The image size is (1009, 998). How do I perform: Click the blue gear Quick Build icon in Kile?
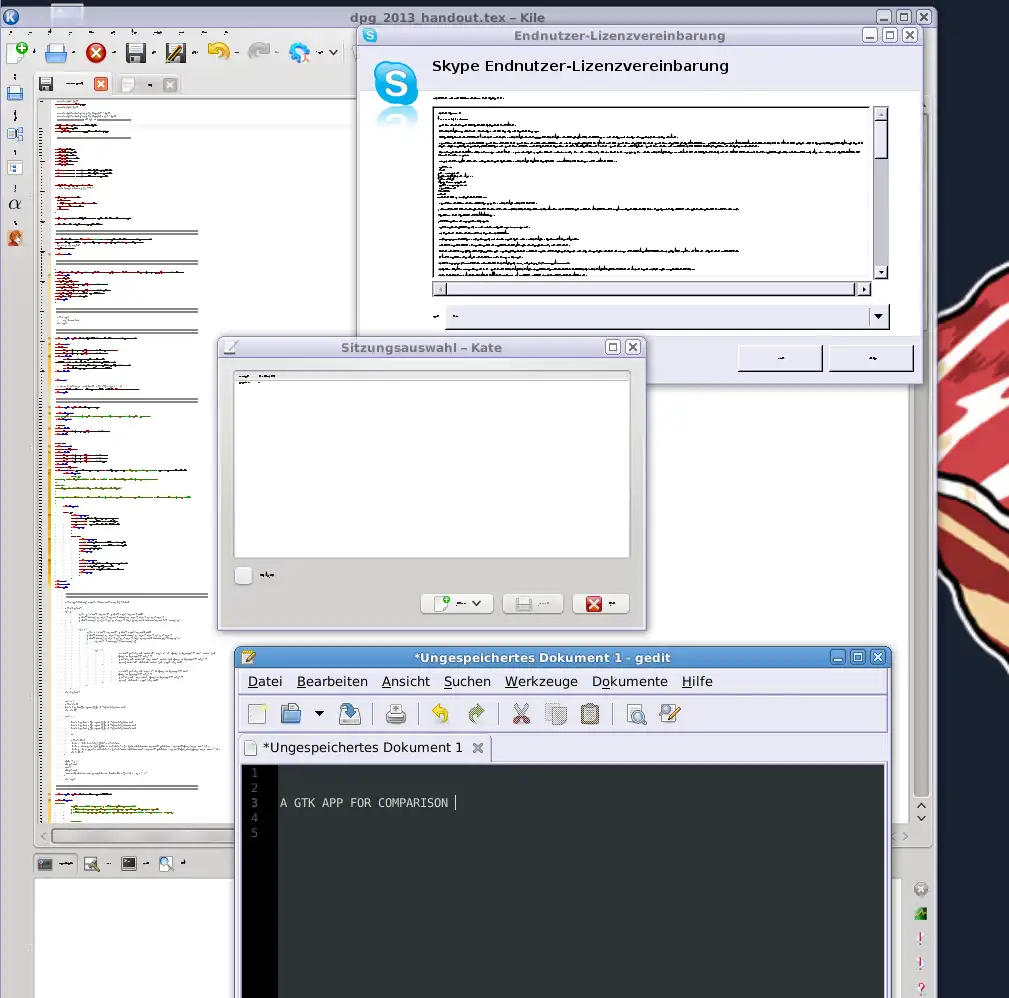(x=299, y=52)
